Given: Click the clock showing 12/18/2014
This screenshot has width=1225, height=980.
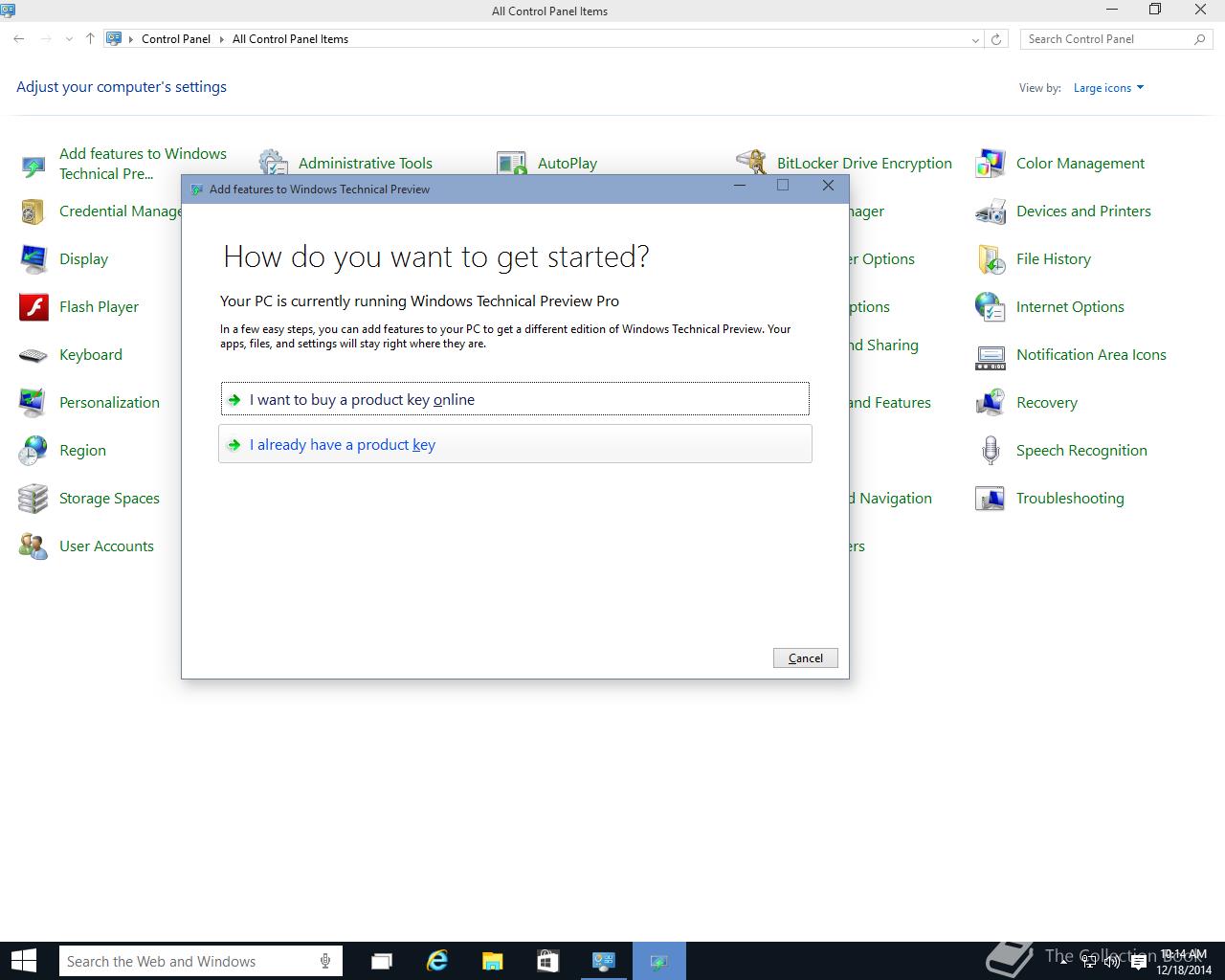Looking at the screenshot, I should click(1184, 962).
